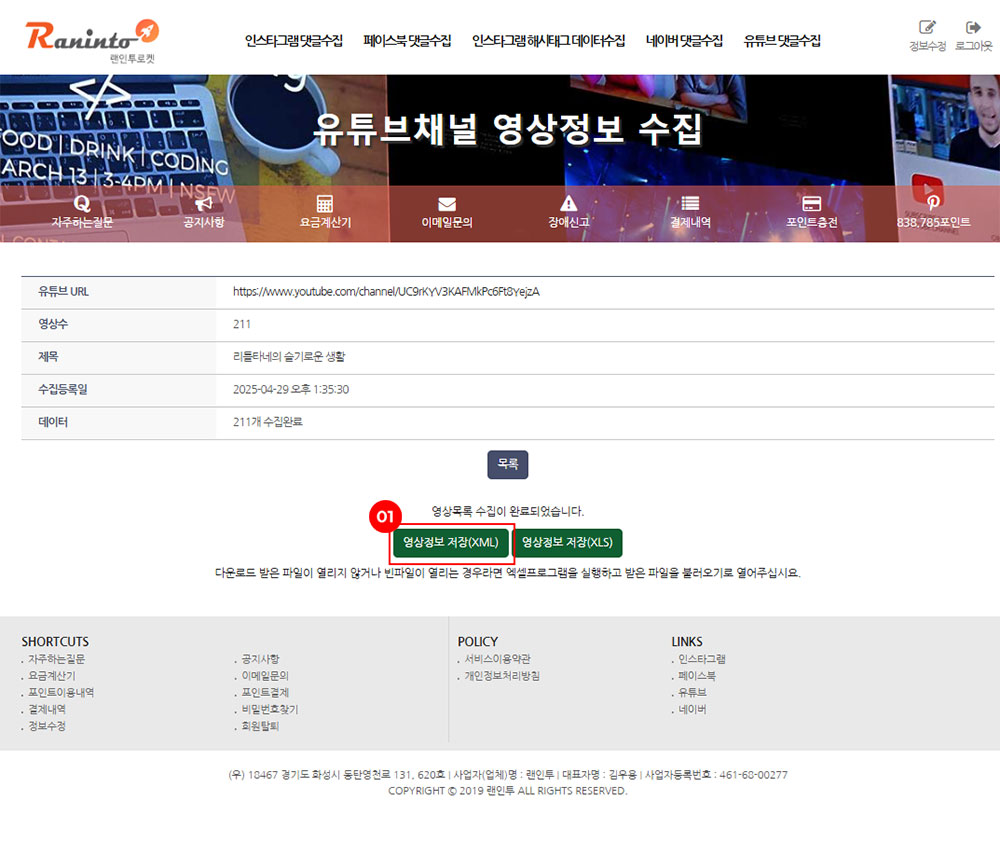
Task: Click the 영상수 value 211
Action: point(242,324)
